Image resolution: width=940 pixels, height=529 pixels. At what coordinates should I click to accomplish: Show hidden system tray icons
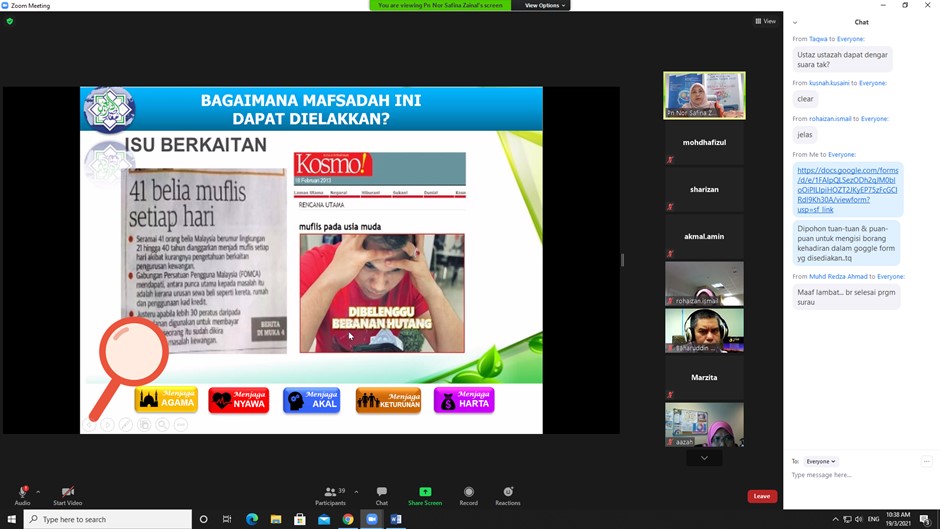(835, 519)
